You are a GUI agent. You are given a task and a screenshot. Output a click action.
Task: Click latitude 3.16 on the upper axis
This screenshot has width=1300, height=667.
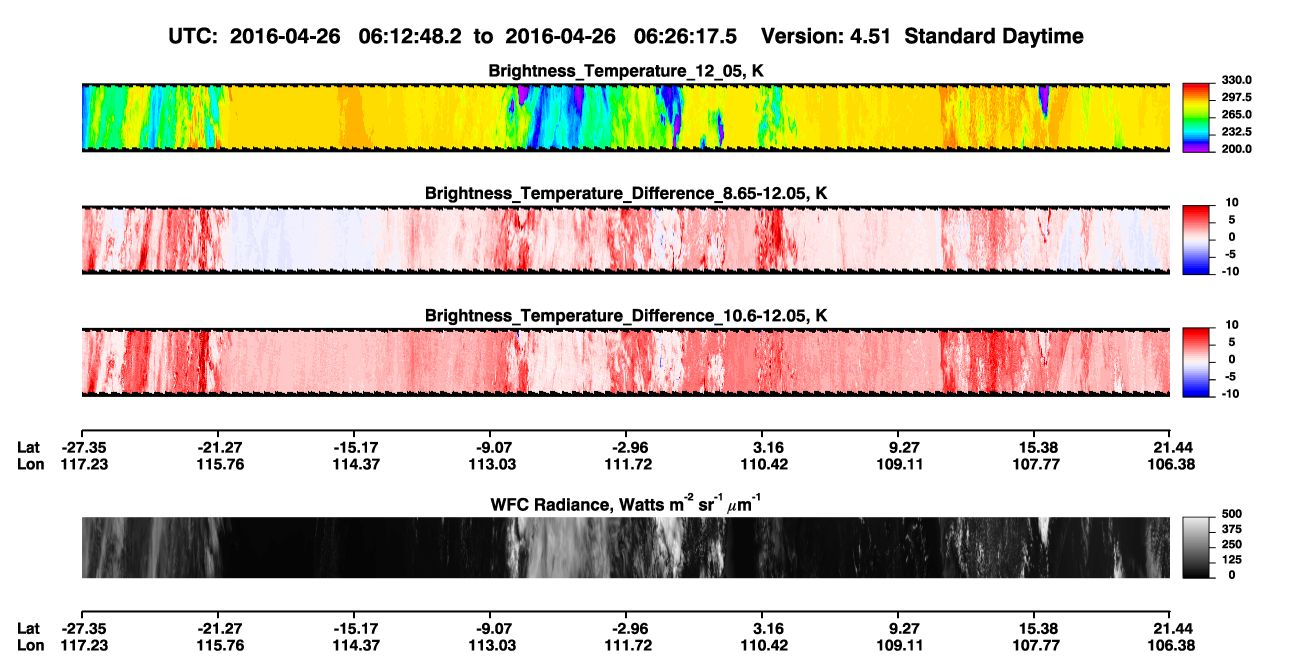click(x=762, y=448)
